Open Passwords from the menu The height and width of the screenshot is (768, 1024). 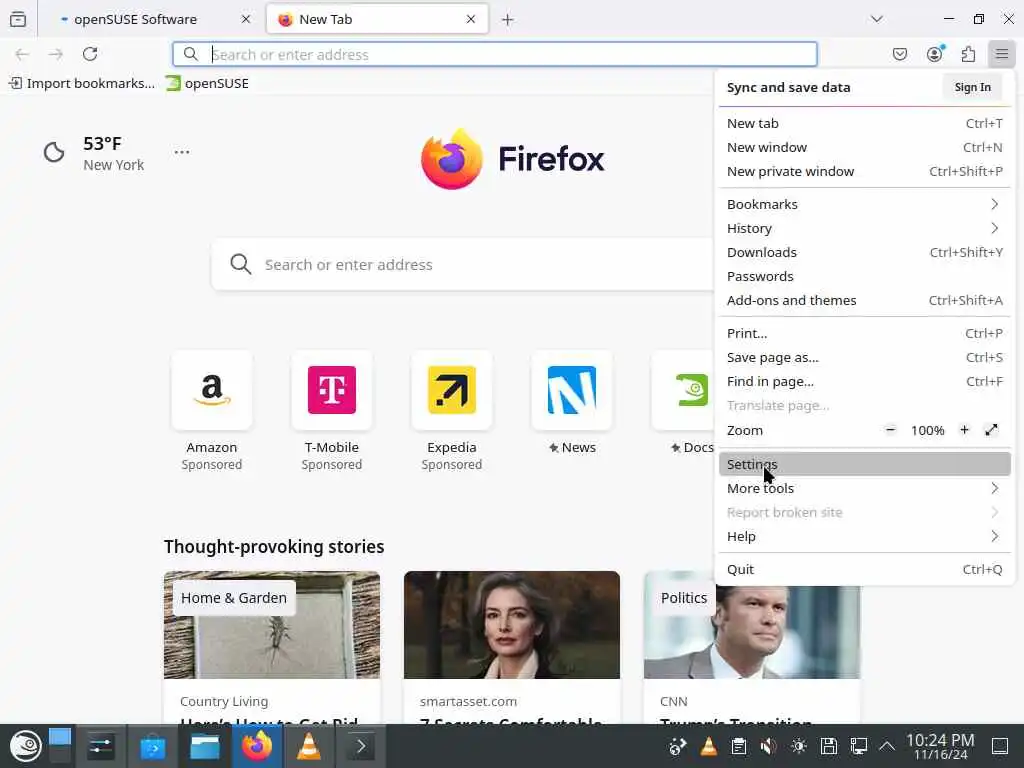click(865, 277)
